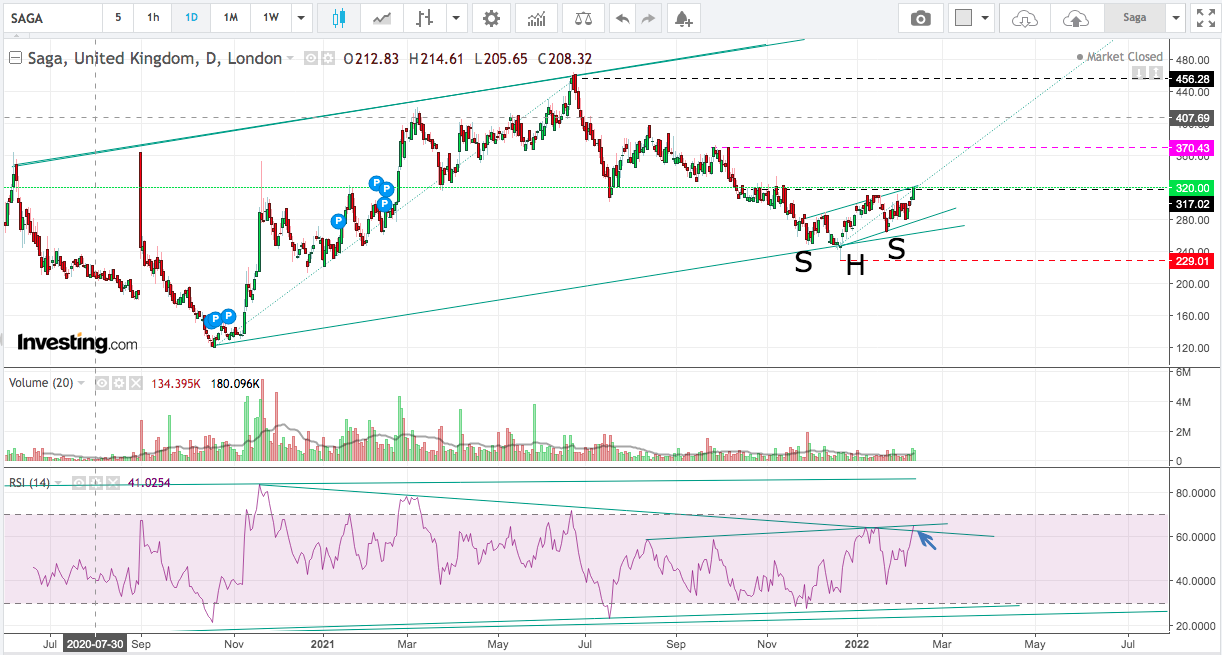Save the chart layout to cloud

pyautogui.click(x=1075, y=18)
